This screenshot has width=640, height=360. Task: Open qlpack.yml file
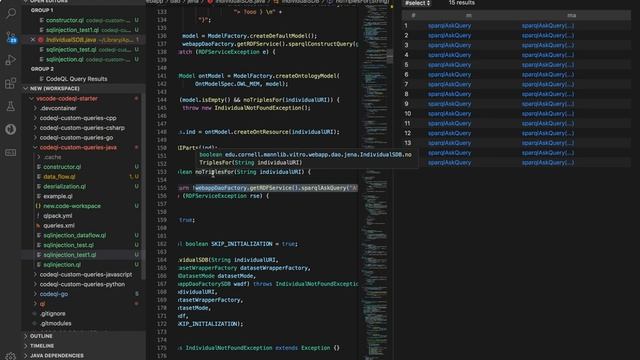[58, 216]
